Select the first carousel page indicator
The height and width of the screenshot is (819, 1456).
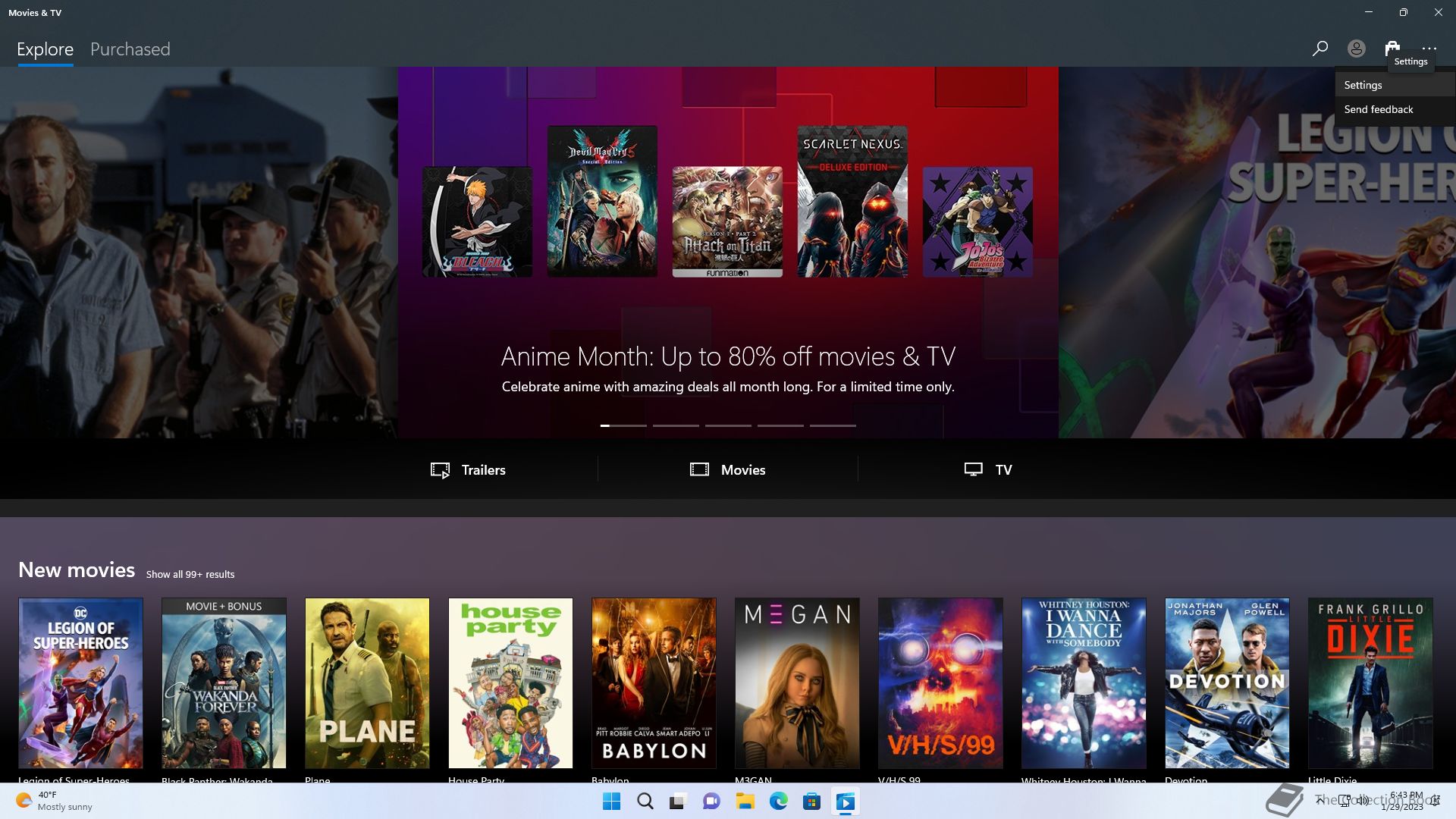pos(623,425)
